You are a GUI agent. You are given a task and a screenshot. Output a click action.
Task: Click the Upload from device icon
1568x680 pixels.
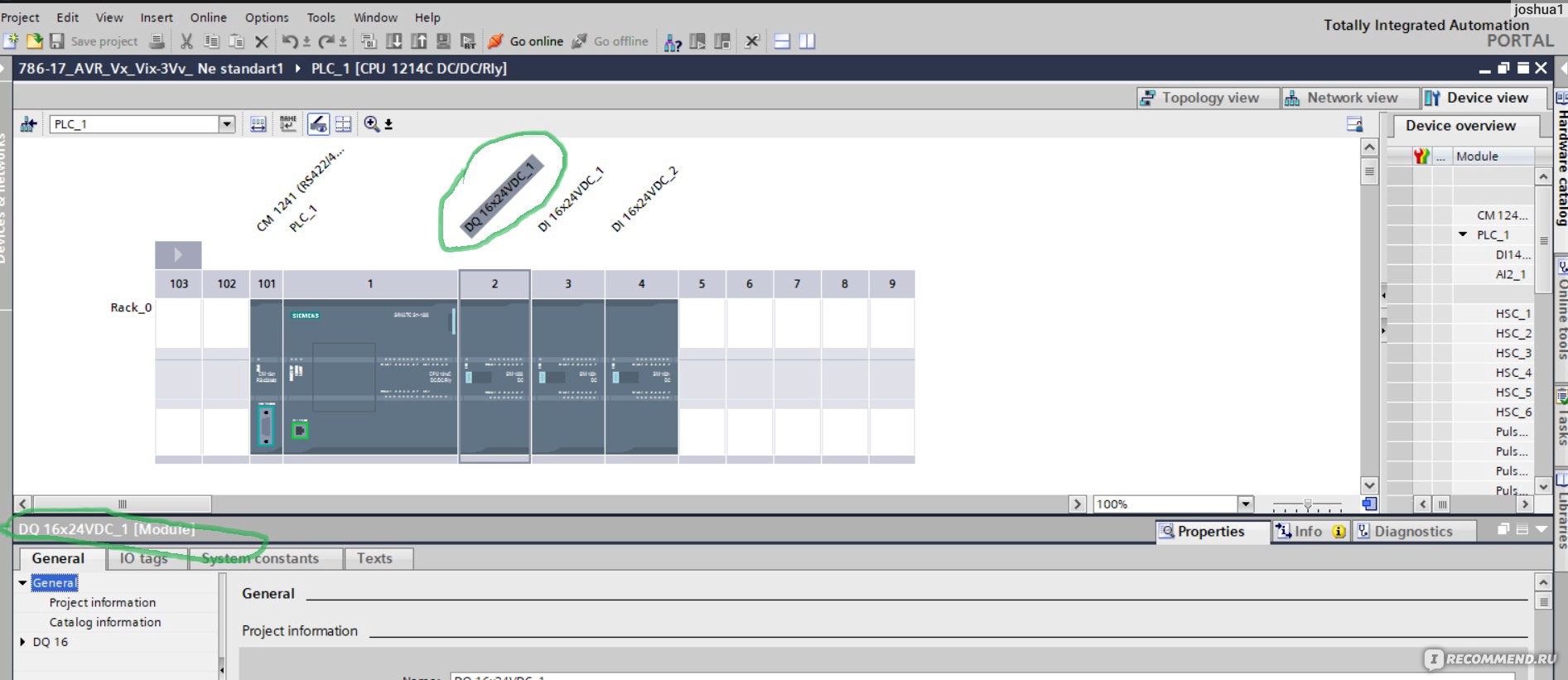pyautogui.click(x=419, y=41)
